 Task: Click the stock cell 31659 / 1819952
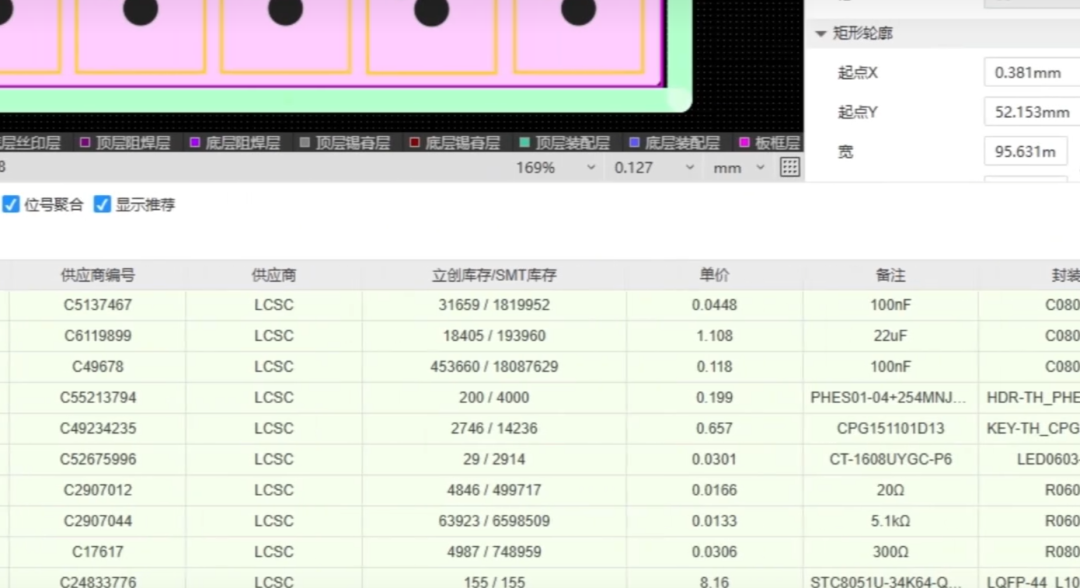pos(494,305)
